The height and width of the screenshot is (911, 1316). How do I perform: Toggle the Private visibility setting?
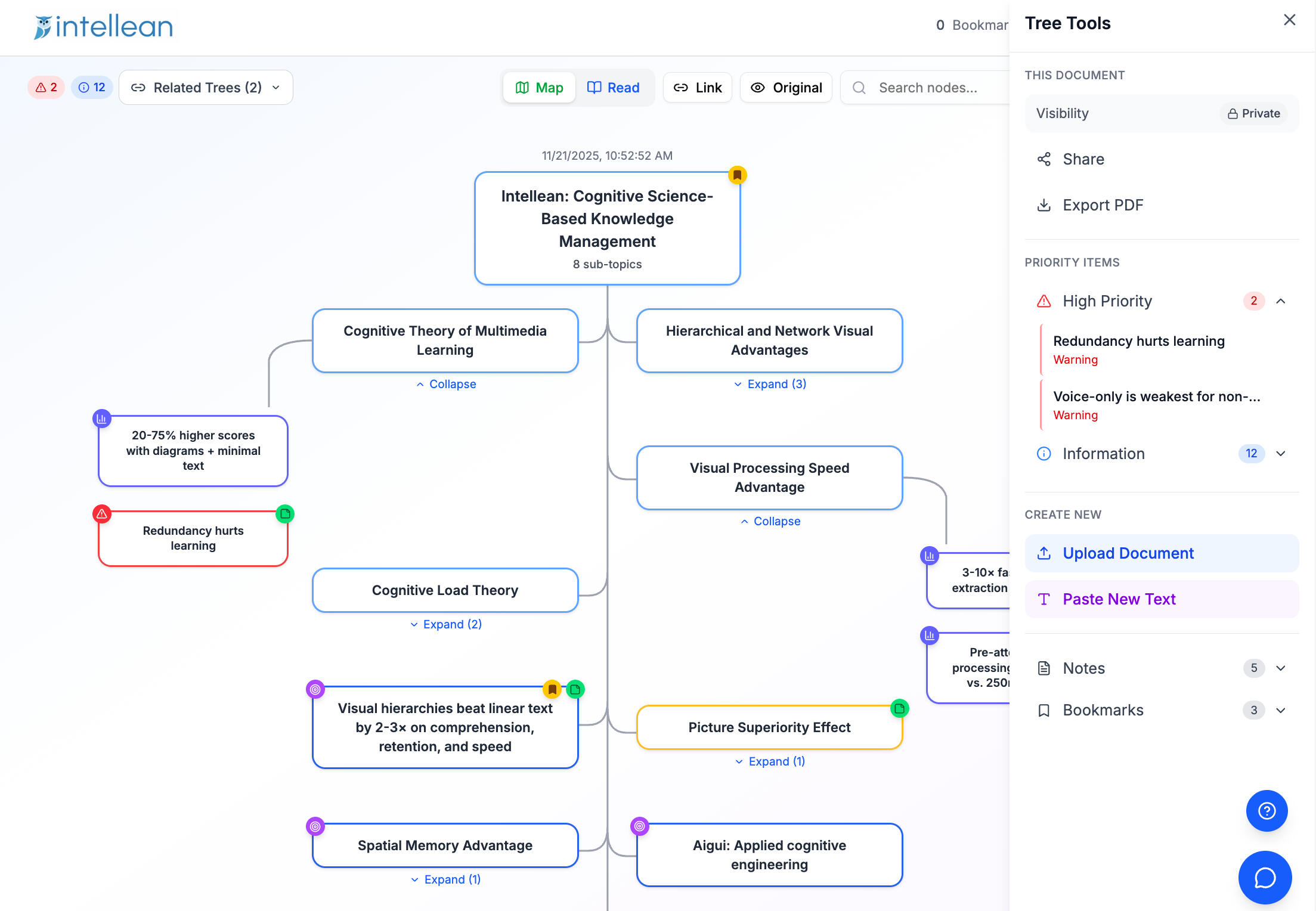1253,113
